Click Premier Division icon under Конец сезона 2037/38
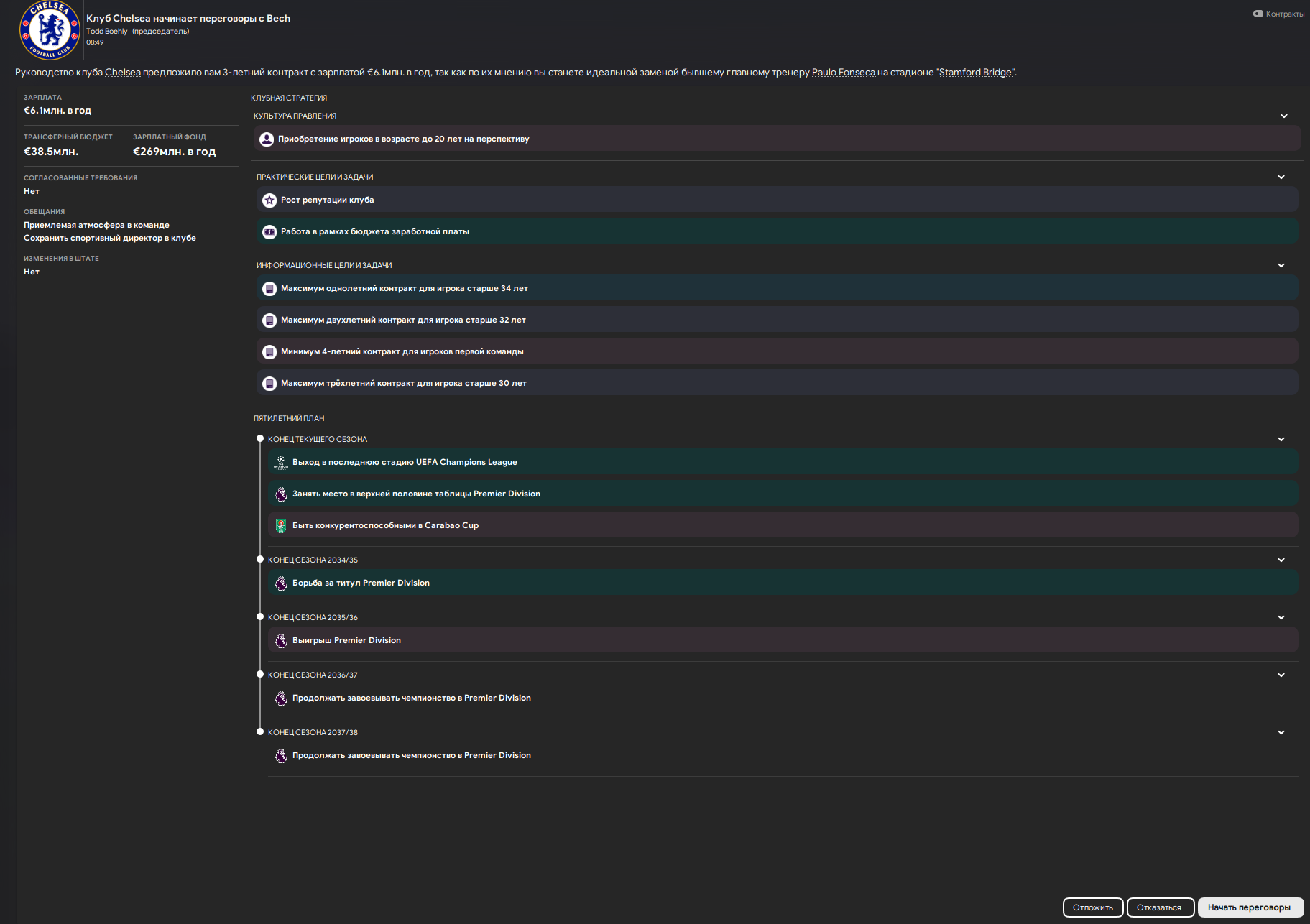1310x924 pixels. click(281, 756)
